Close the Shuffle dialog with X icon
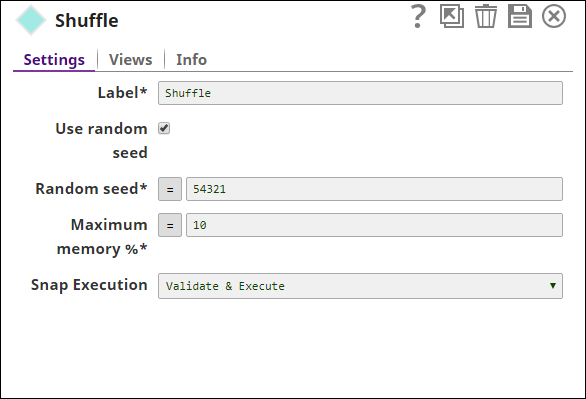This screenshot has width=586, height=399. [554, 16]
